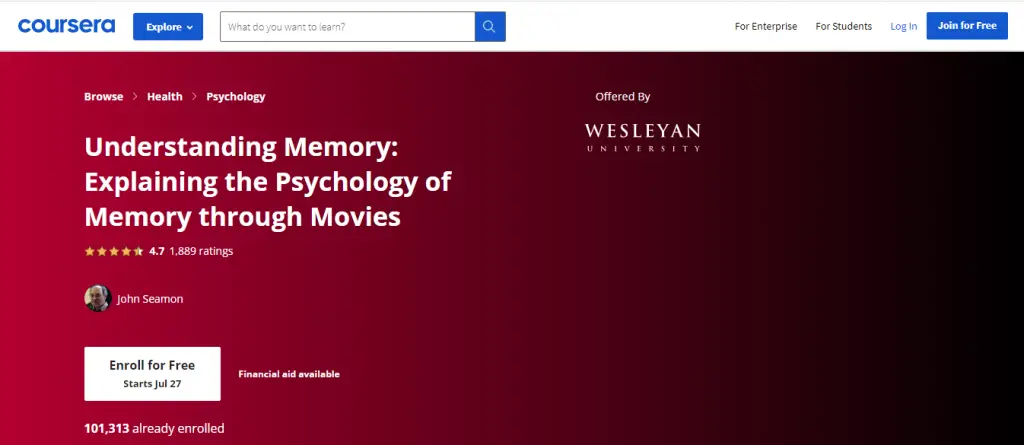Click the Understanding Memory course title
This screenshot has height=445, width=1024.
pos(267,182)
